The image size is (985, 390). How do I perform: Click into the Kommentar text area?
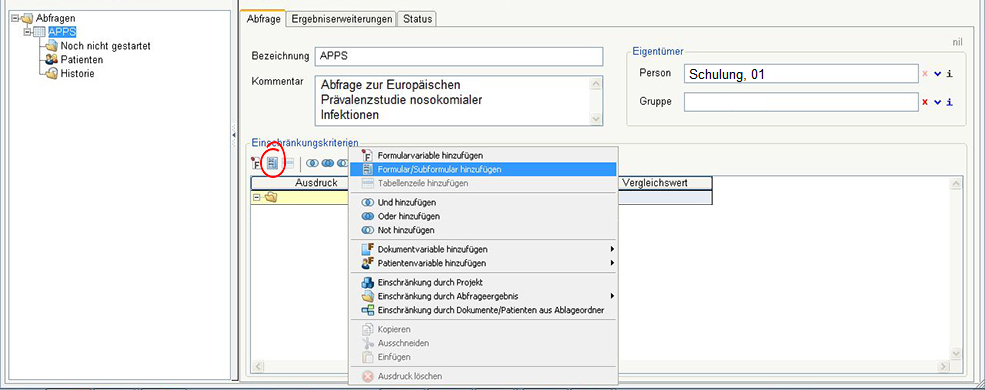(453, 100)
